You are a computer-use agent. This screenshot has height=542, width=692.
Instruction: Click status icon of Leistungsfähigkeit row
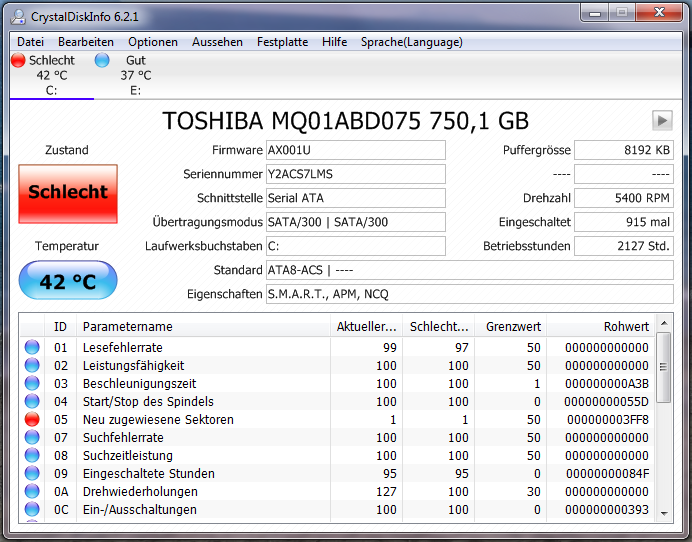[32, 365]
